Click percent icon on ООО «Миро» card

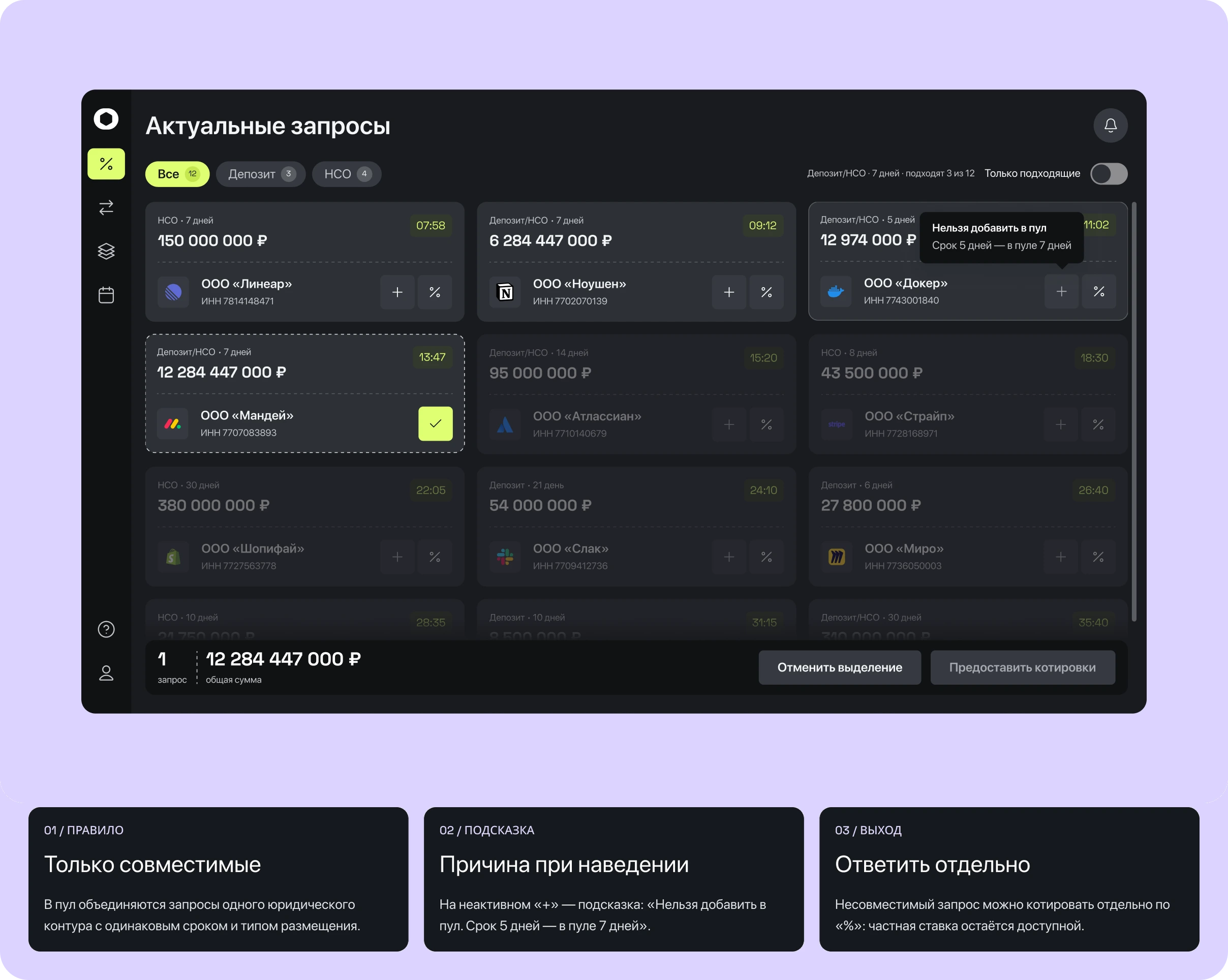1098,557
